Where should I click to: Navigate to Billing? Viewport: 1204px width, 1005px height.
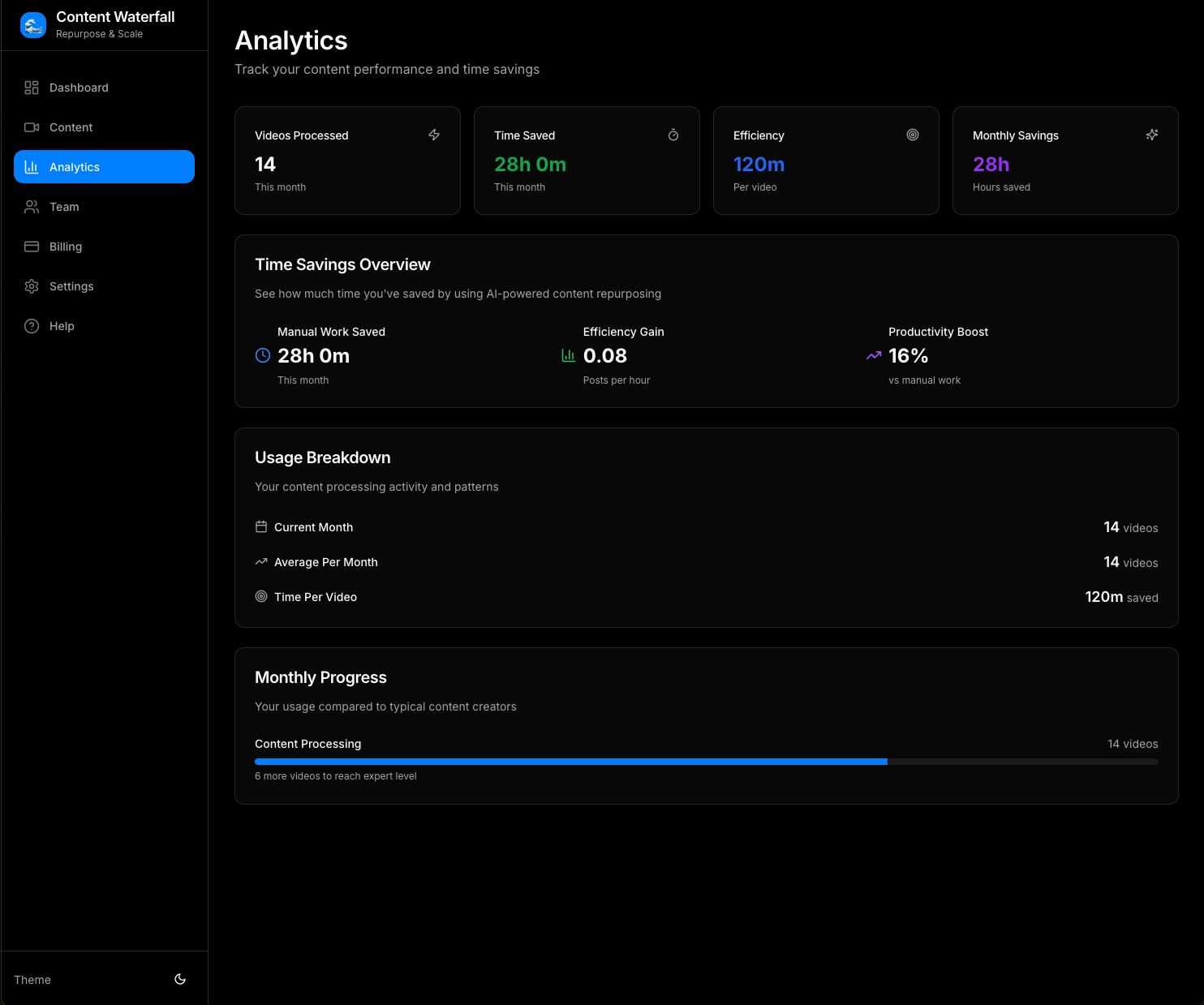(104, 247)
